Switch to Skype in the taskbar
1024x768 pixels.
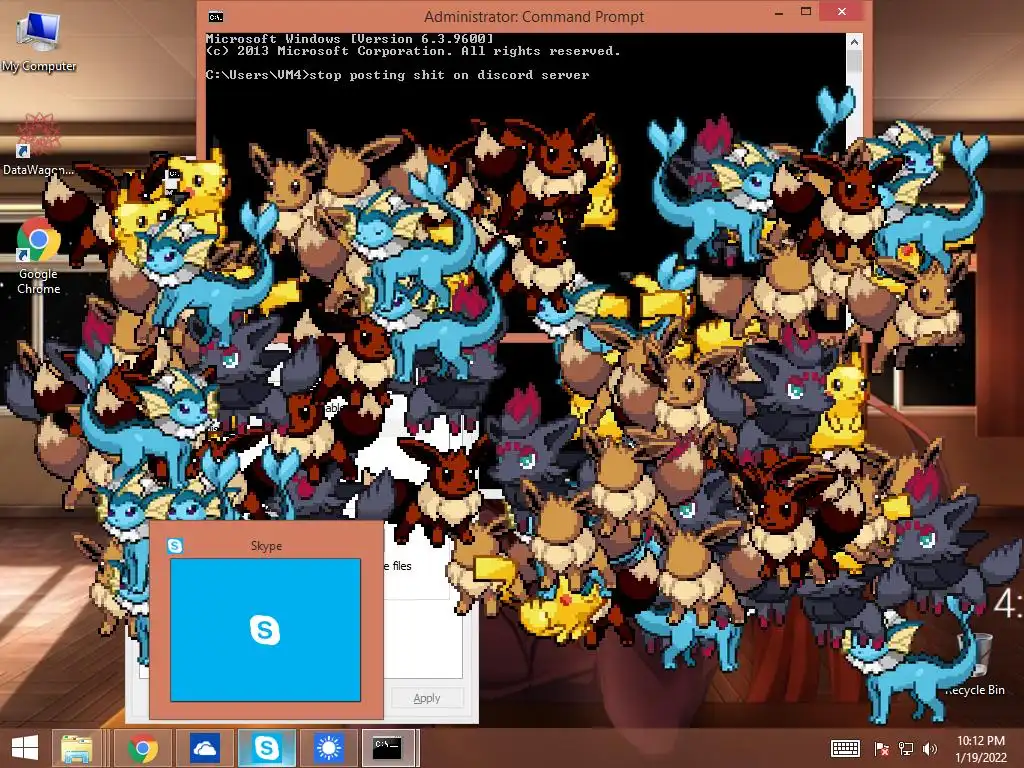point(266,748)
